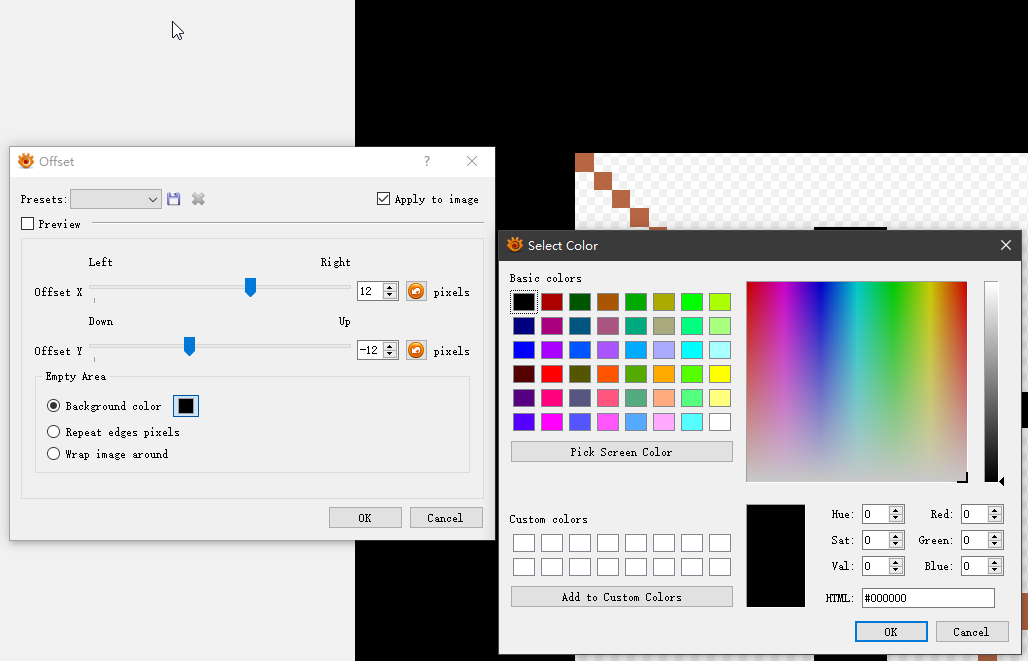
Task: Confirm color with OK in Select Color
Action: 890,632
